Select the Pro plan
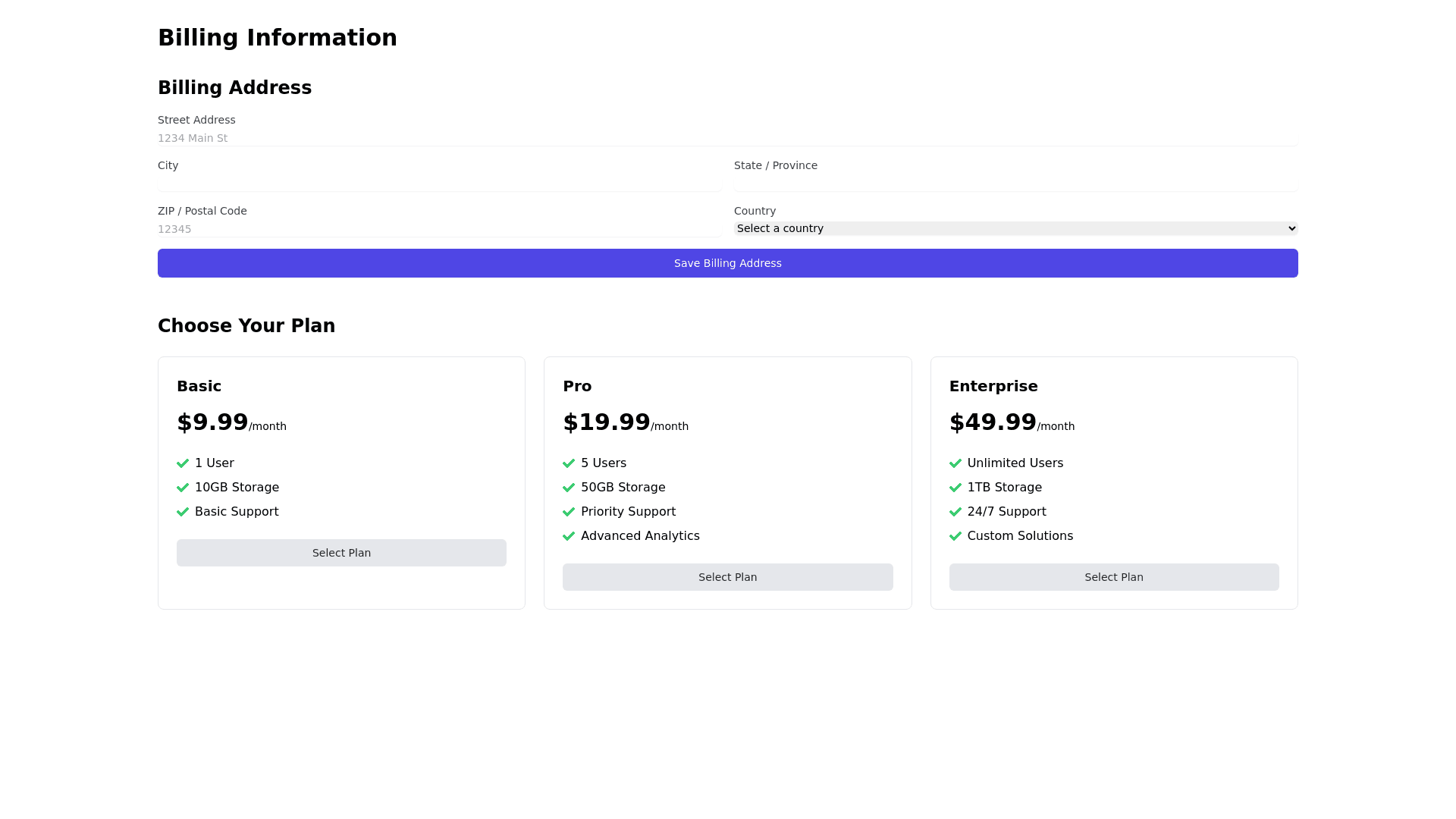Screen dimensions: 1456x819 [727, 577]
